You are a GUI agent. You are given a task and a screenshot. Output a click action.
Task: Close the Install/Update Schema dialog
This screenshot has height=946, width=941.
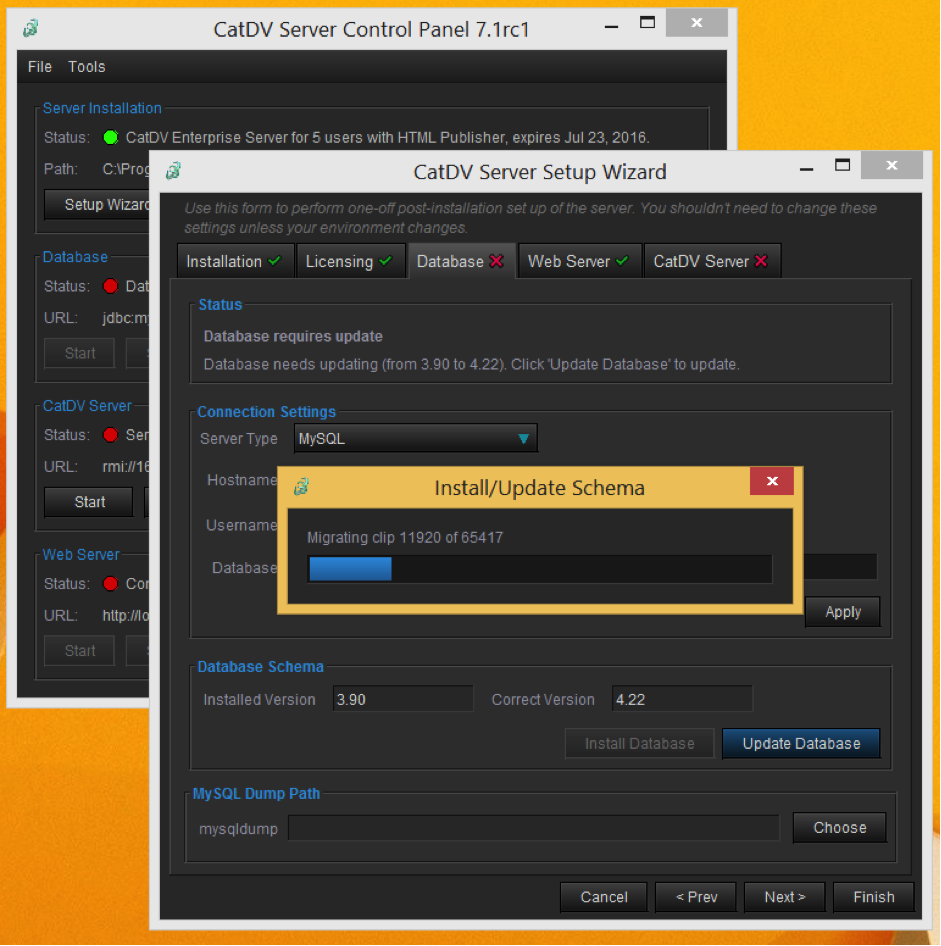click(x=771, y=482)
